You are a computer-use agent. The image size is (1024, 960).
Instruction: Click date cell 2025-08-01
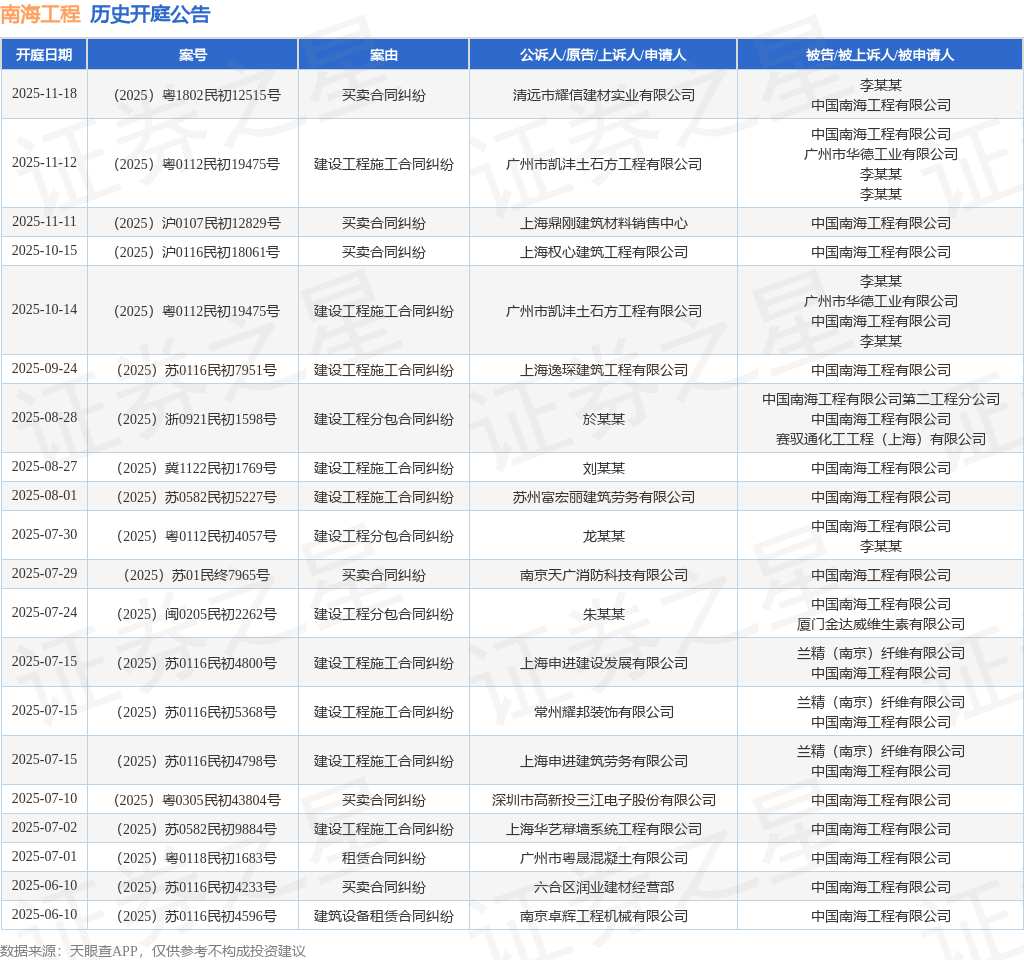[x=44, y=496]
